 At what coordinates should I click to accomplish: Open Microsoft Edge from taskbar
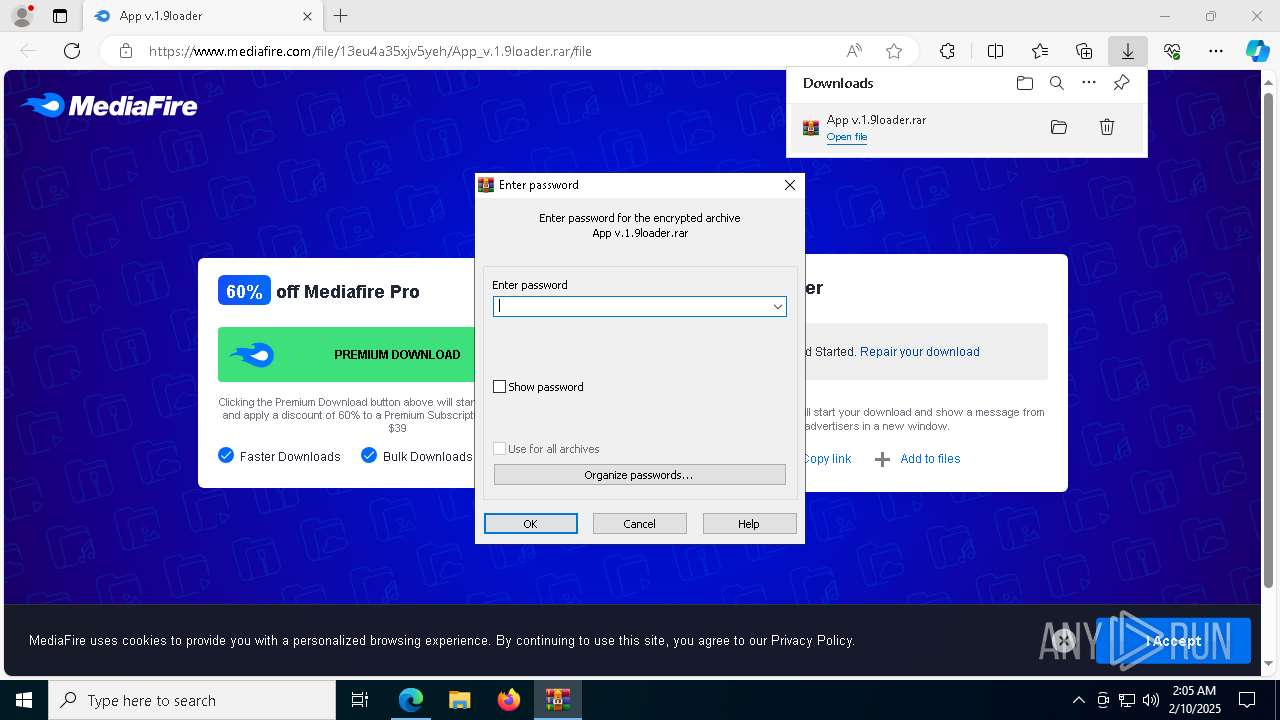[x=411, y=700]
